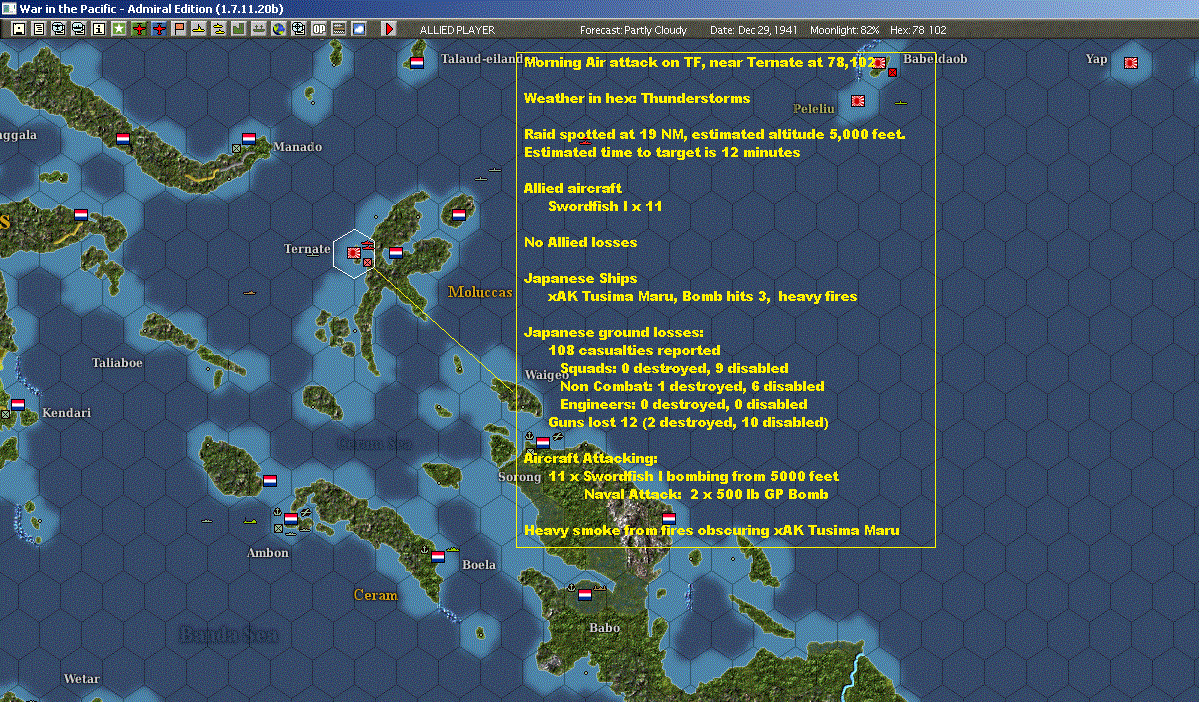Click the 'Wetar' map label
This screenshot has height=702, width=1199.
pyautogui.click(x=82, y=678)
